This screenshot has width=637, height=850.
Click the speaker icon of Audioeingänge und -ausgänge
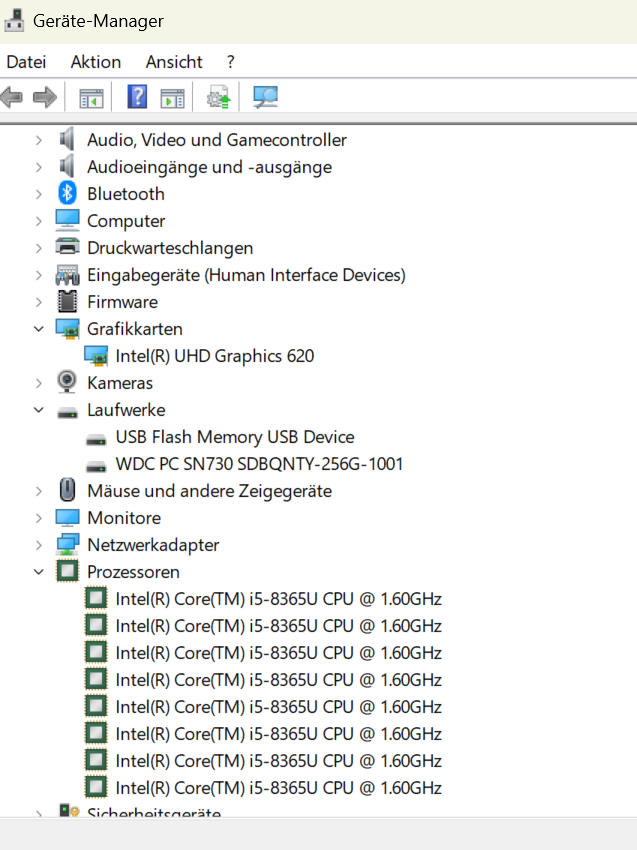67,166
